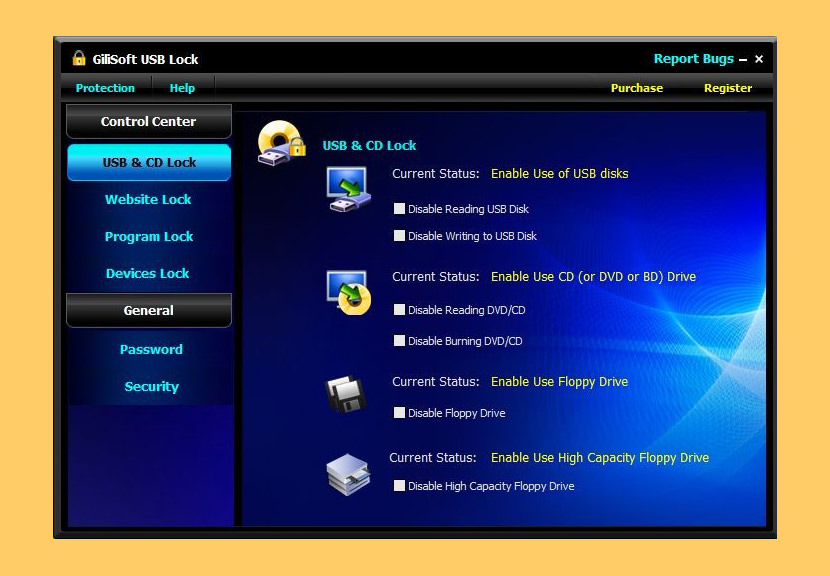Click the padlock icon in the title bar
The image size is (830, 576).
pos(77,58)
